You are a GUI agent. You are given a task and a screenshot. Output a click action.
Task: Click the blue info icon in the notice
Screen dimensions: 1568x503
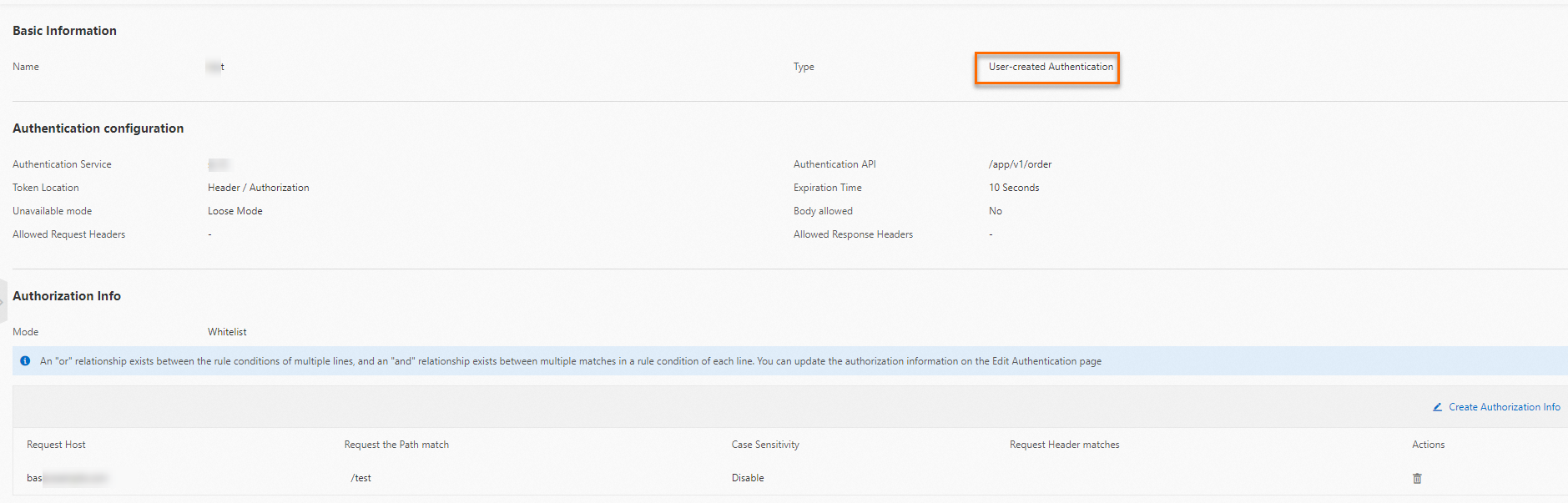point(25,361)
